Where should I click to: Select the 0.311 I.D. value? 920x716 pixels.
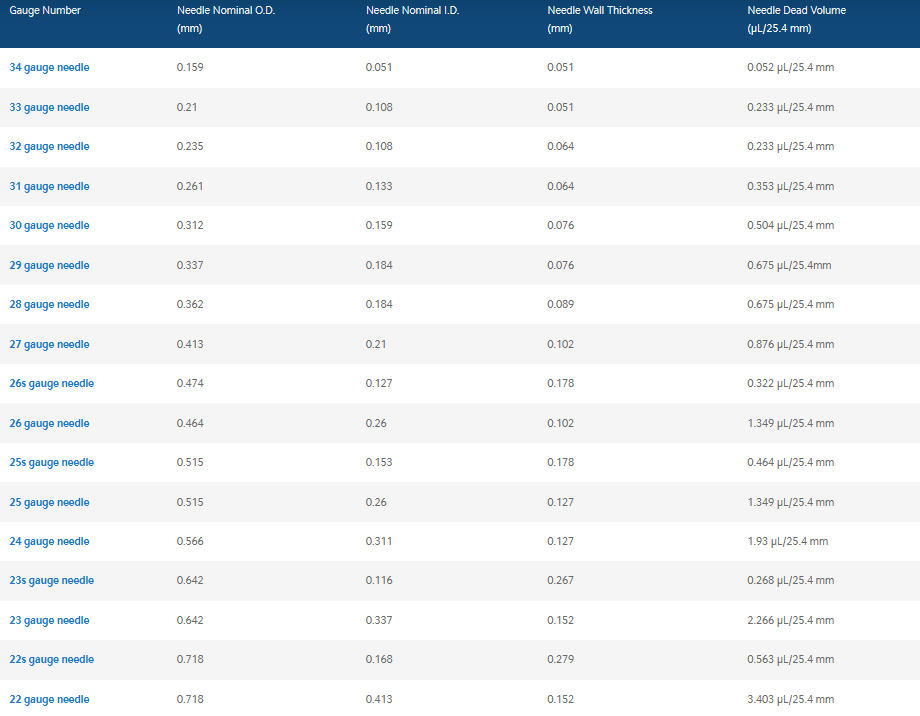coord(379,541)
